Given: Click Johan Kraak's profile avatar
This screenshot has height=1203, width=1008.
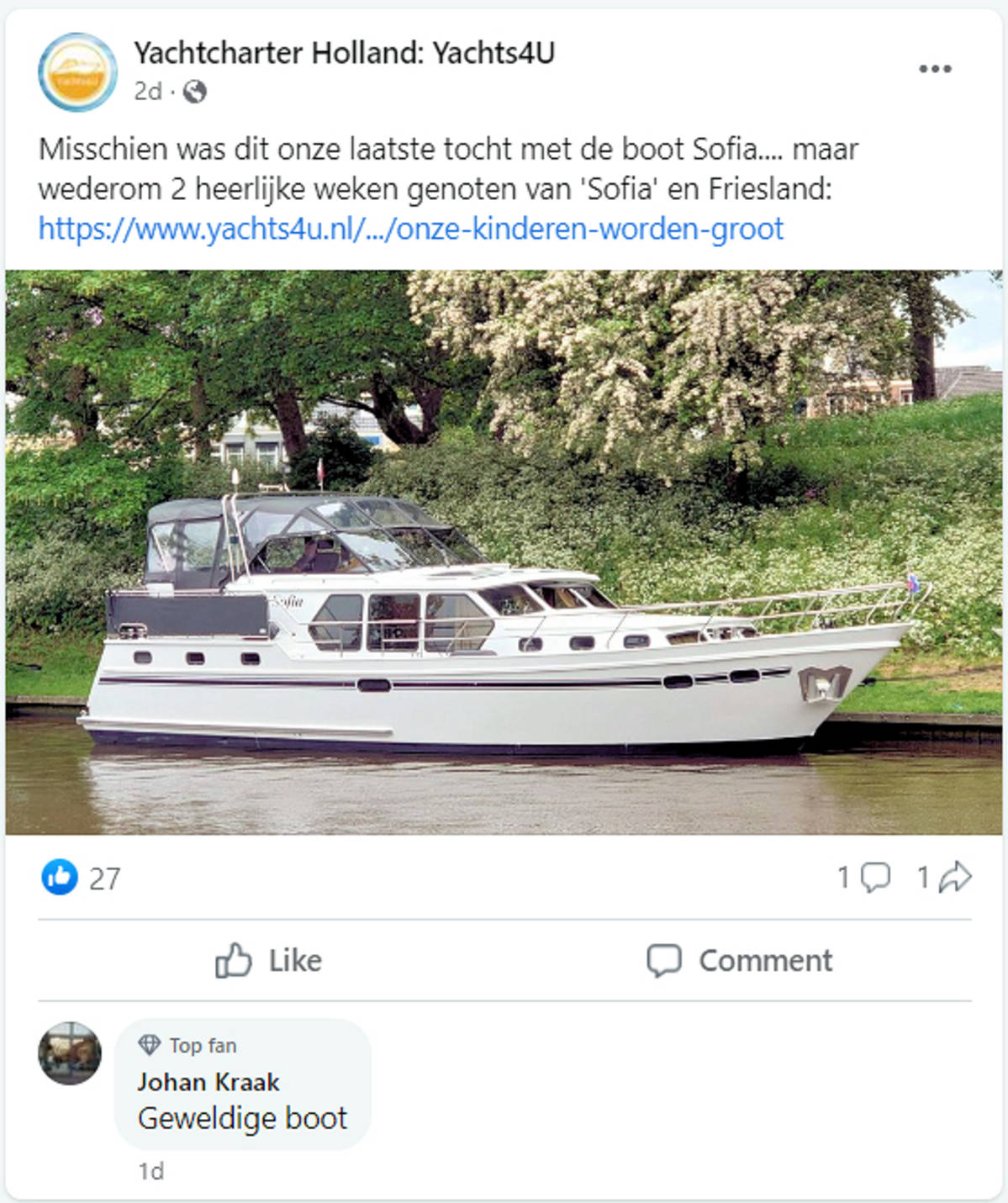Looking at the screenshot, I should (x=70, y=1053).
